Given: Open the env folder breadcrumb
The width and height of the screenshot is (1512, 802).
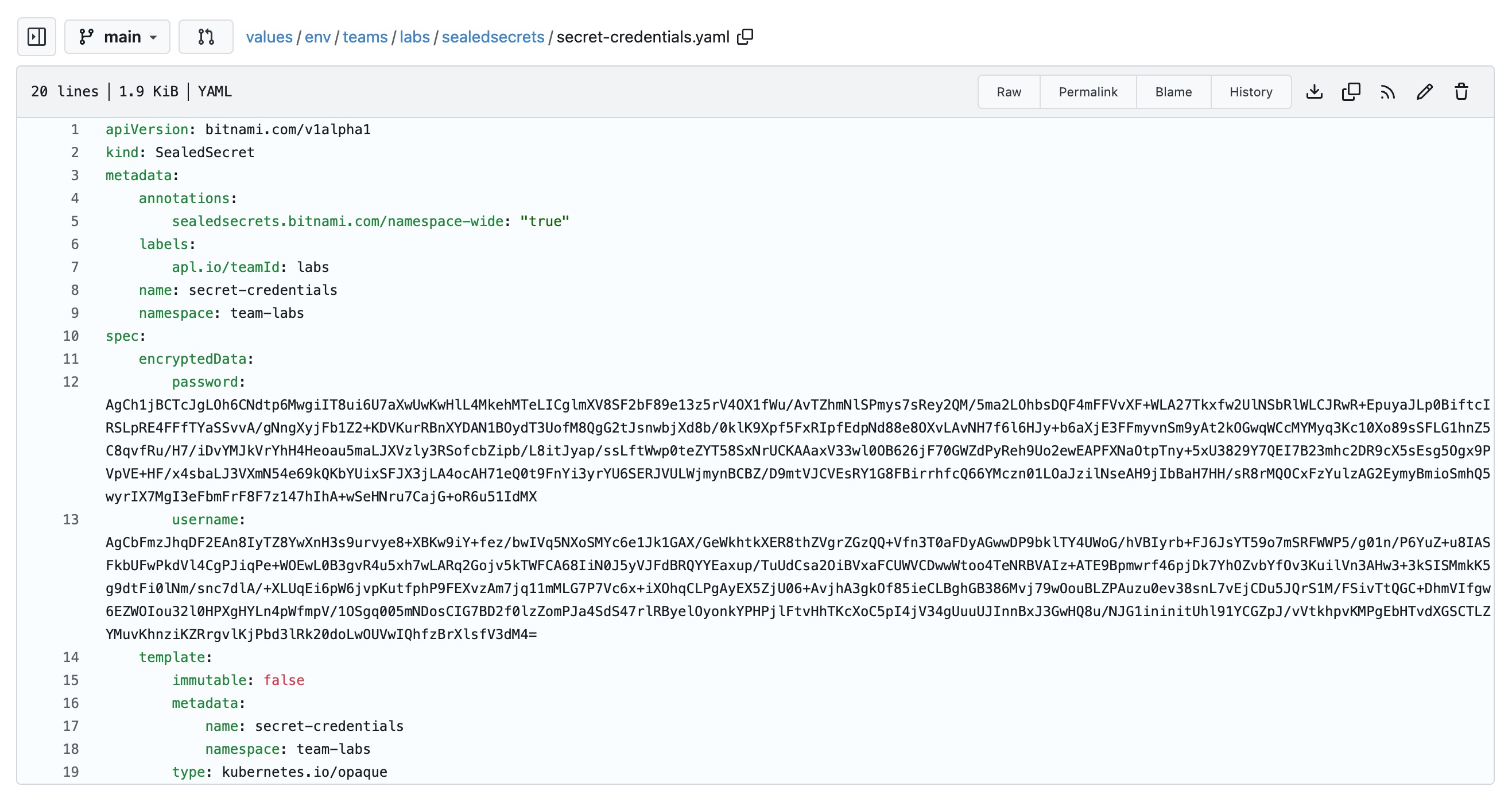Looking at the screenshot, I should [x=317, y=36].
